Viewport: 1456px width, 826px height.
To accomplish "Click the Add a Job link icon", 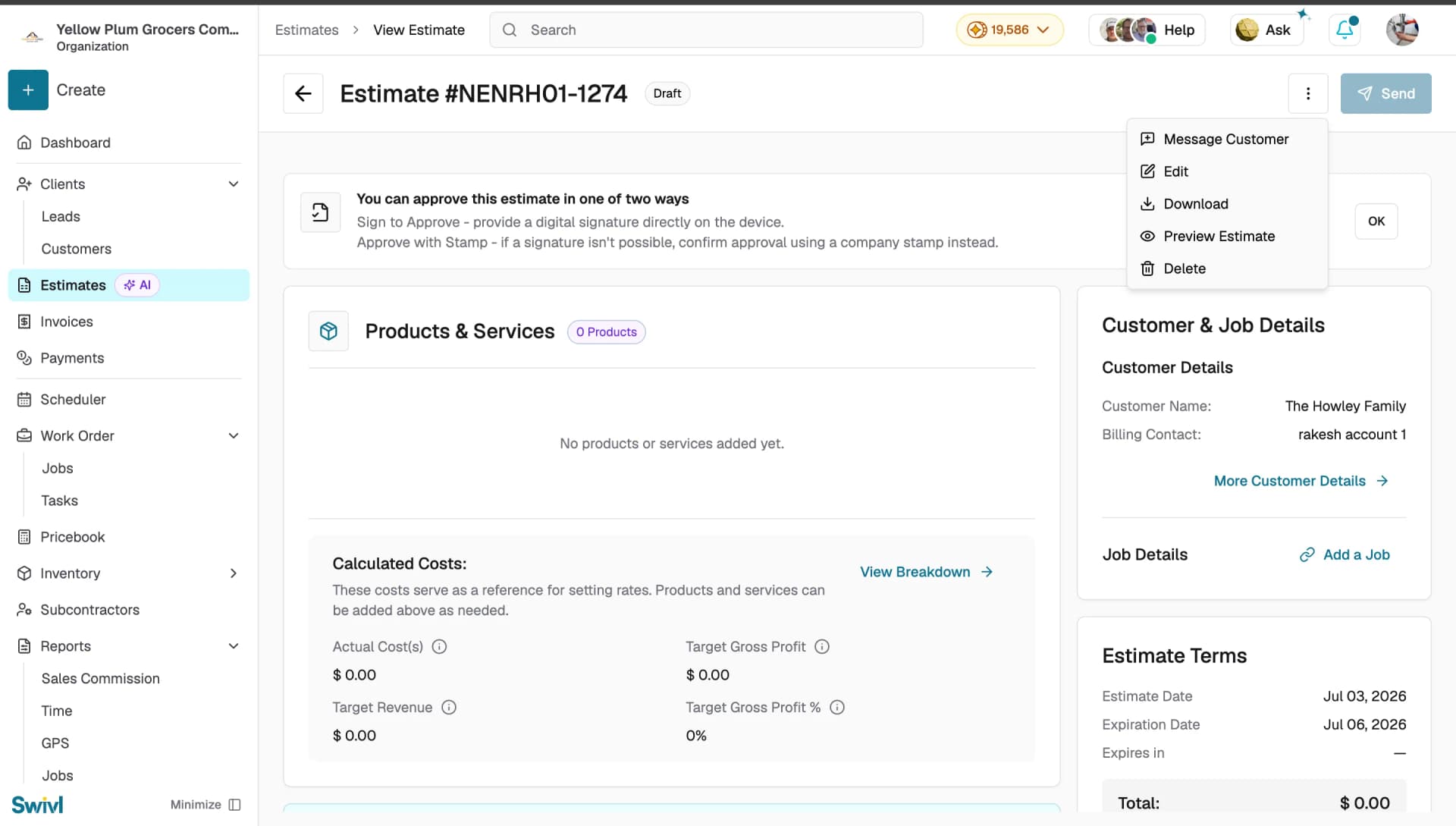I will click(x=1307, y=554).
